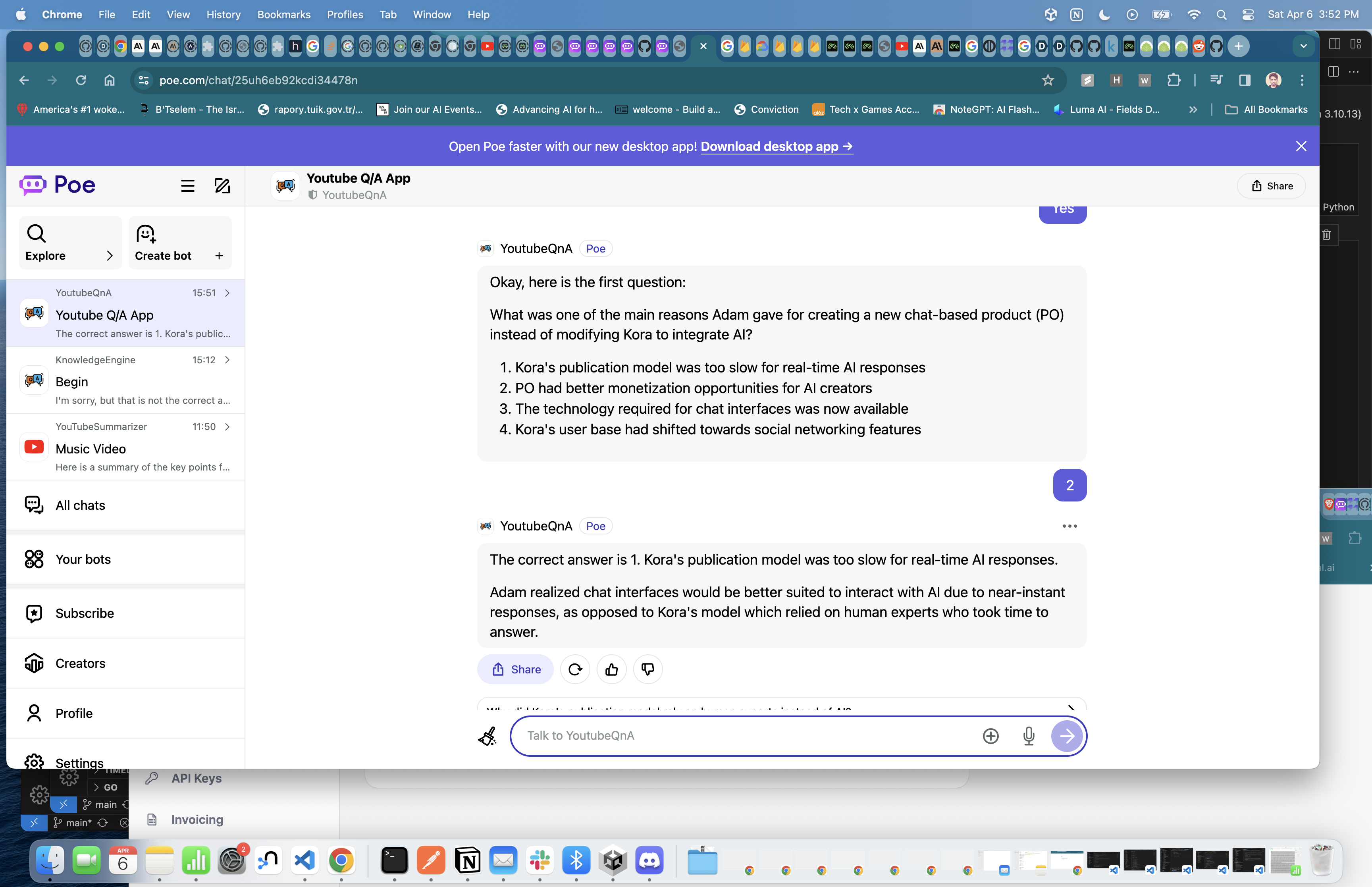Click the Talk to YoutubeQnA input field
This screenshot has height=887, width=1372.
(743, 735)
